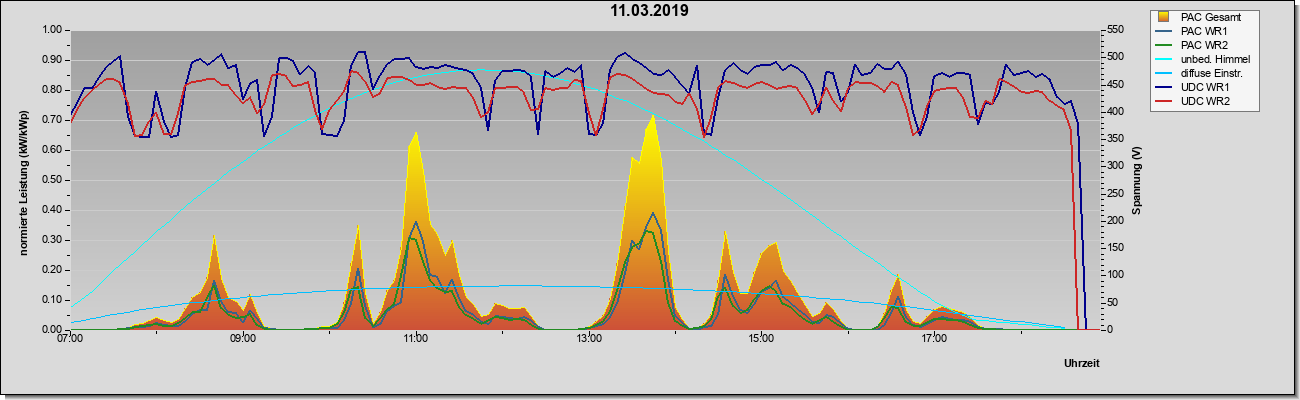The width and height of the screenshot is (1300, 400).
Task: Click the 1.00 value on power axis
Action: pyautogui.click(x=51, y=30)
